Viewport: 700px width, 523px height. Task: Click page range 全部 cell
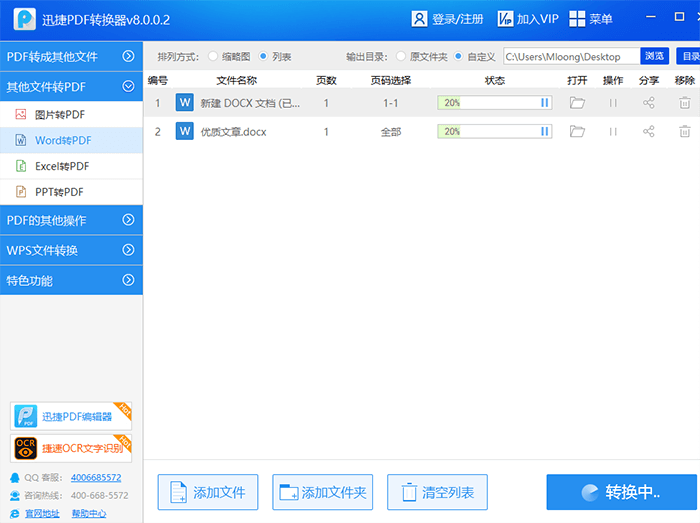pos(391,132)
